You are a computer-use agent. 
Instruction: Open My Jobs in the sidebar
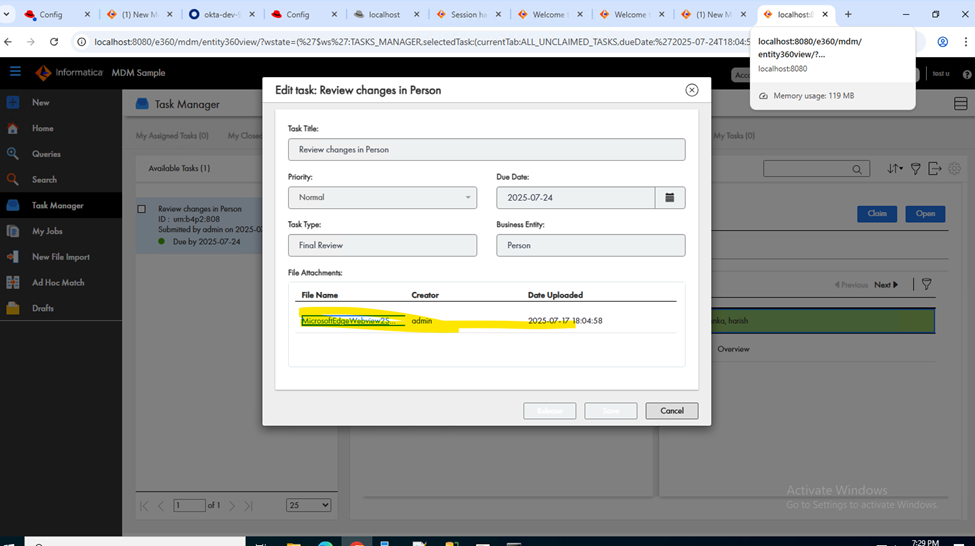(x=47, y=231)
